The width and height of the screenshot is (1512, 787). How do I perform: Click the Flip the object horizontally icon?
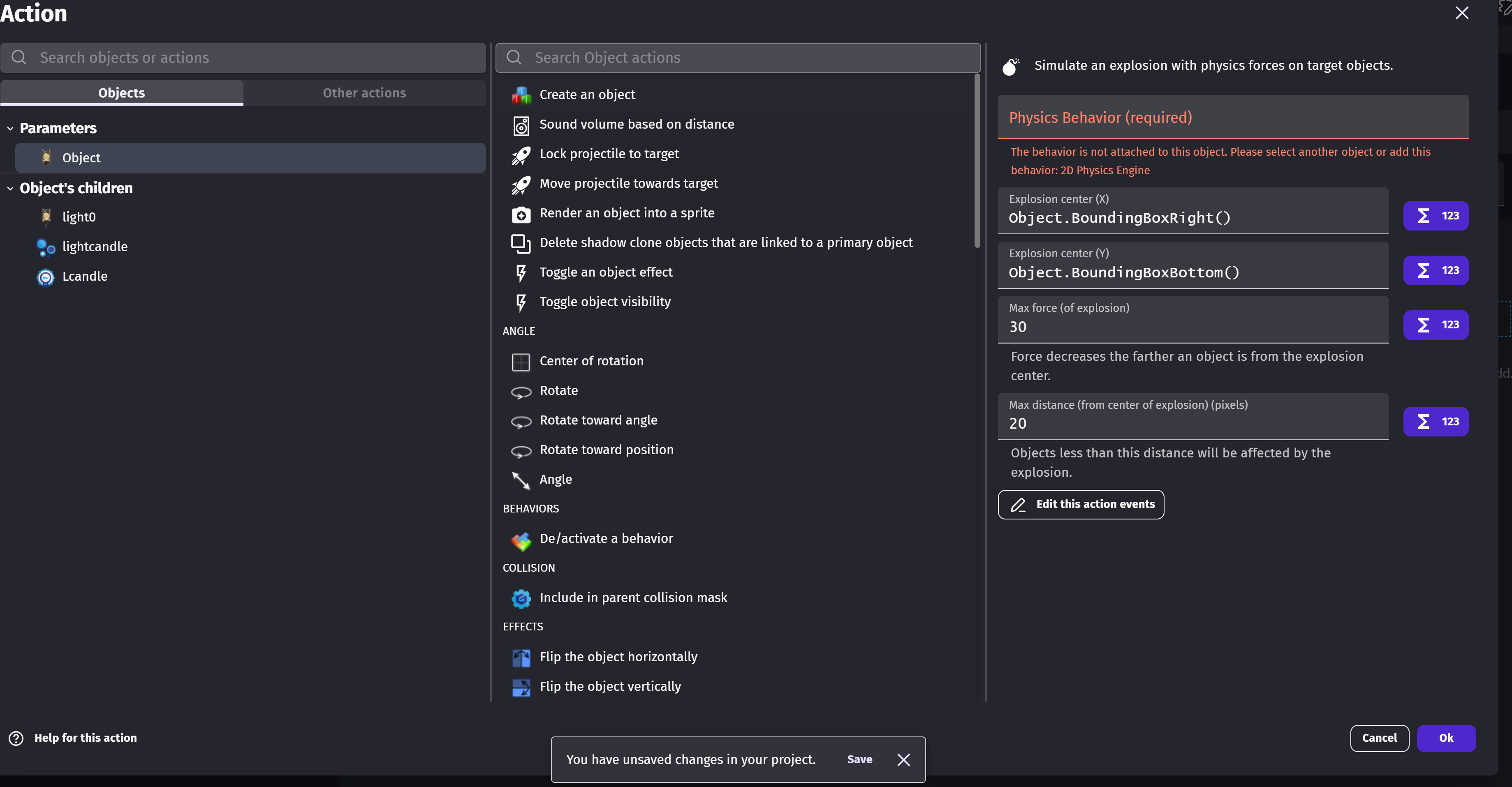pyautogui.click(x=521, y=658)
